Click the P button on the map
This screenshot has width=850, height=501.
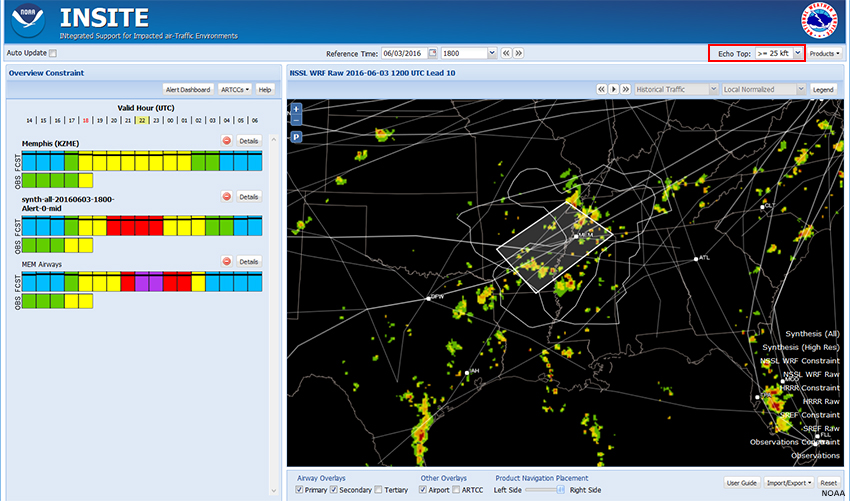[296, 137]
